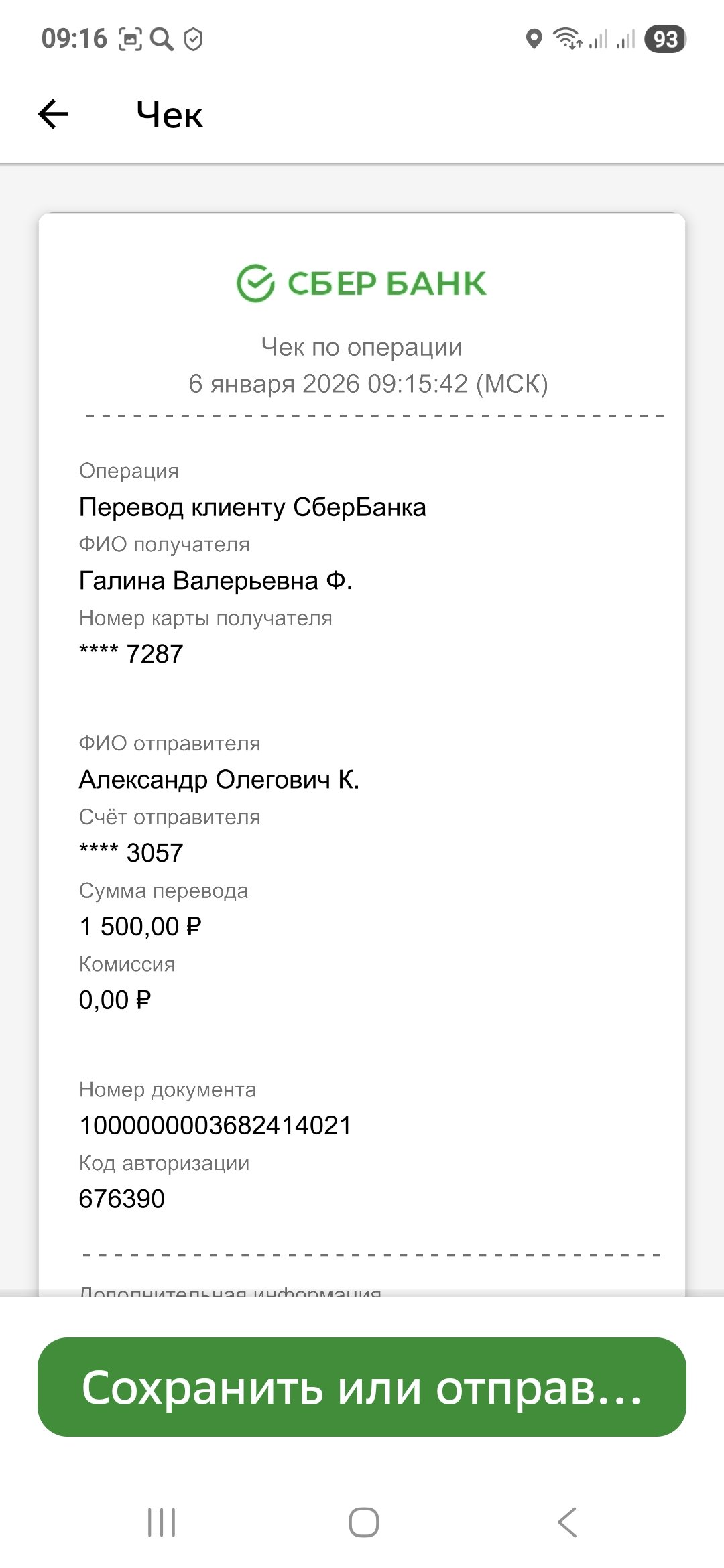Tap the battery level indicator 93
724x1568 pixels.
pyautogui.click(x=665, y=39)
